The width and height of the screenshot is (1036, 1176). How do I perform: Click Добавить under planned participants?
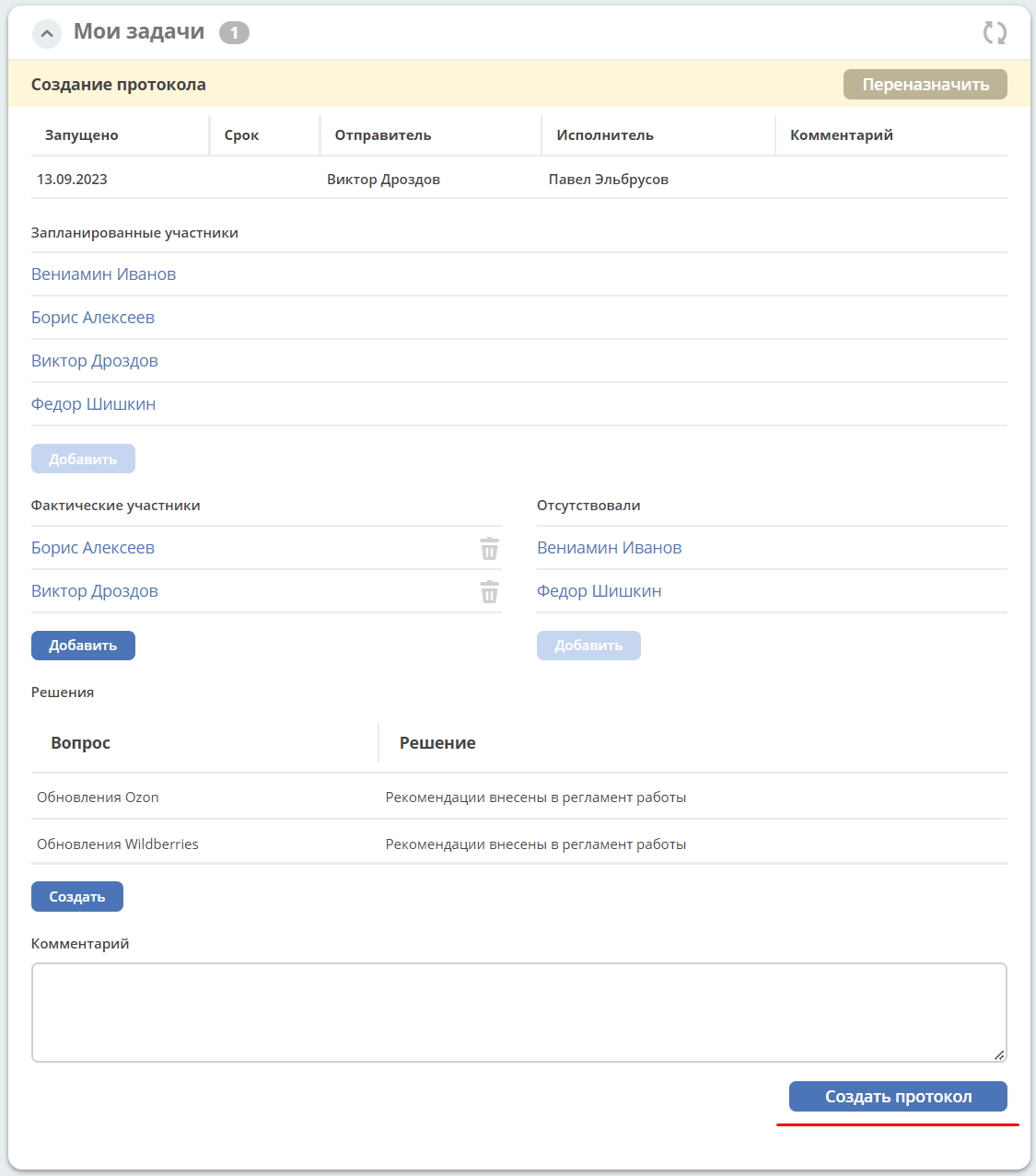pos(83,459)
